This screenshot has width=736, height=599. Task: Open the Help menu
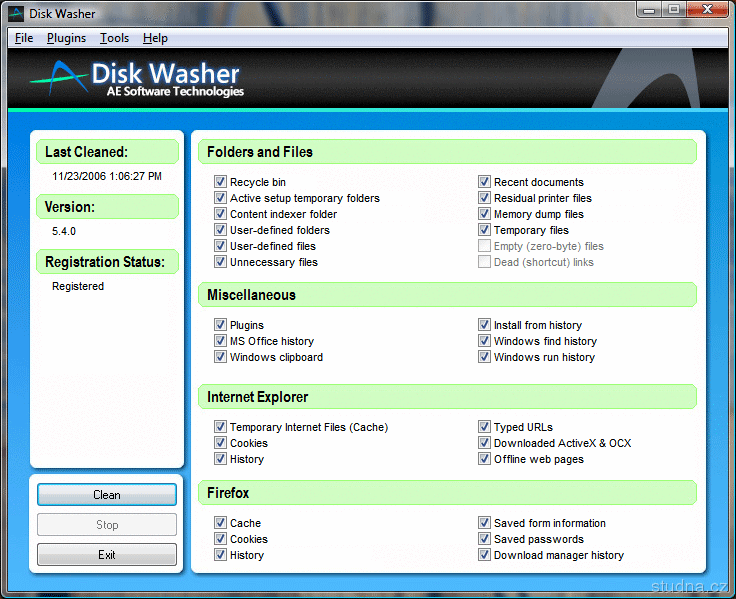(155, 38)
